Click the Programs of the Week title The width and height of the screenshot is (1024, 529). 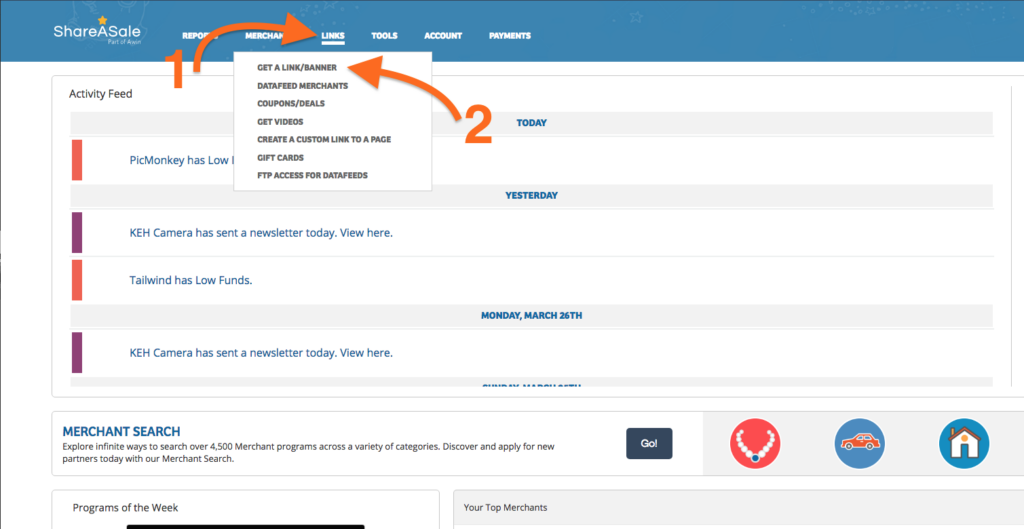pos(125,507)
